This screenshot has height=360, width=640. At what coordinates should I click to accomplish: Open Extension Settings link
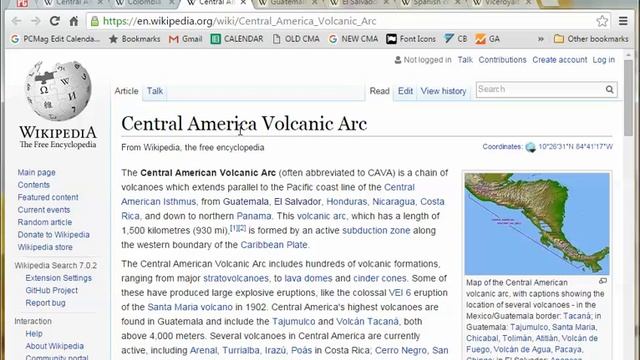point(58,278)
